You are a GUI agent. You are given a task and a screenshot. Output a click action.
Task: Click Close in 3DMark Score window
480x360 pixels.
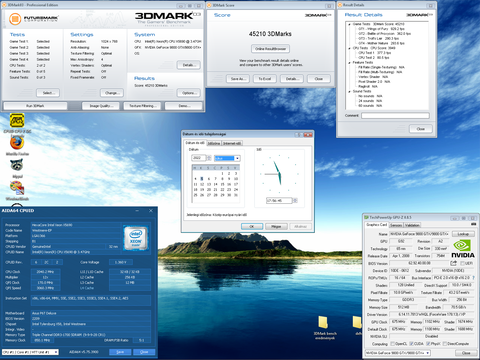coord(319,79)
